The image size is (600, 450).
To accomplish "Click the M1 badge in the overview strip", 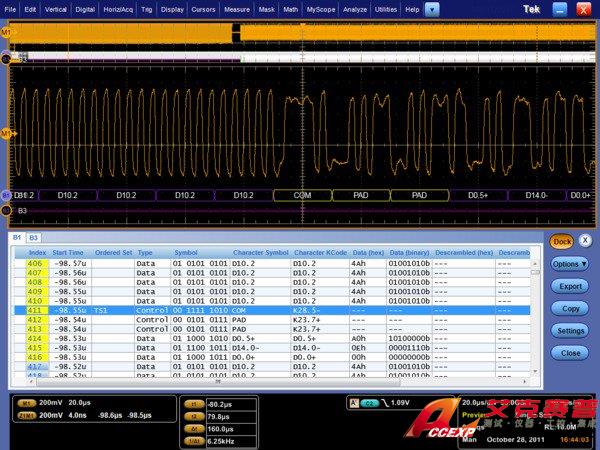I will tap(6, 32).
